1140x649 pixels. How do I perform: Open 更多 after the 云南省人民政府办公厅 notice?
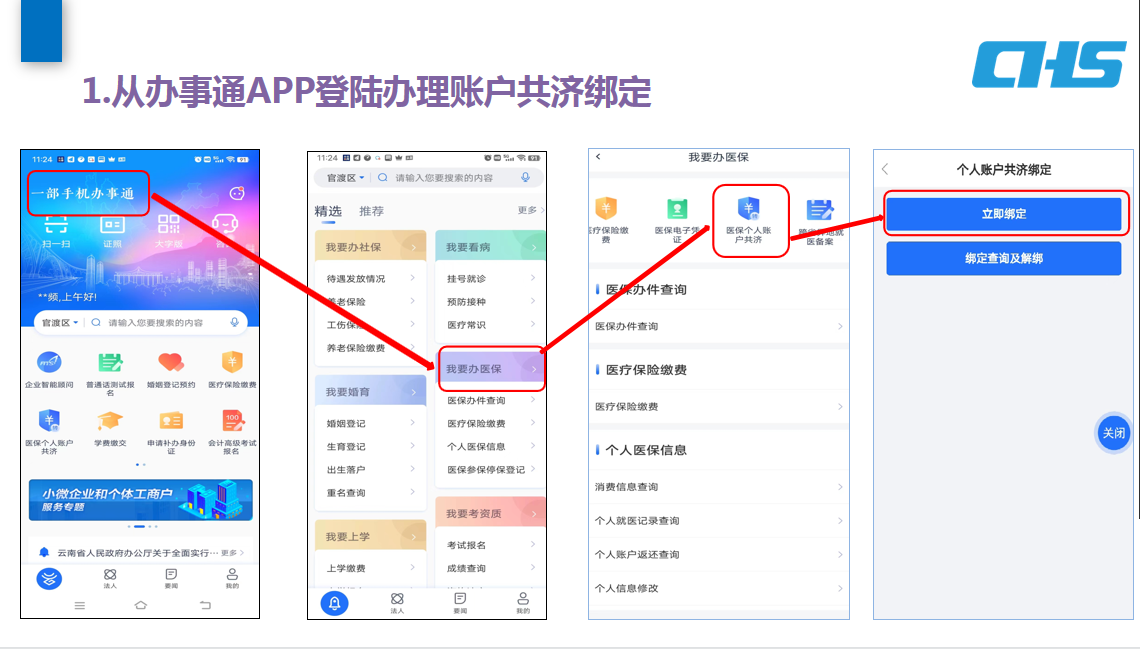click(232, 553)
